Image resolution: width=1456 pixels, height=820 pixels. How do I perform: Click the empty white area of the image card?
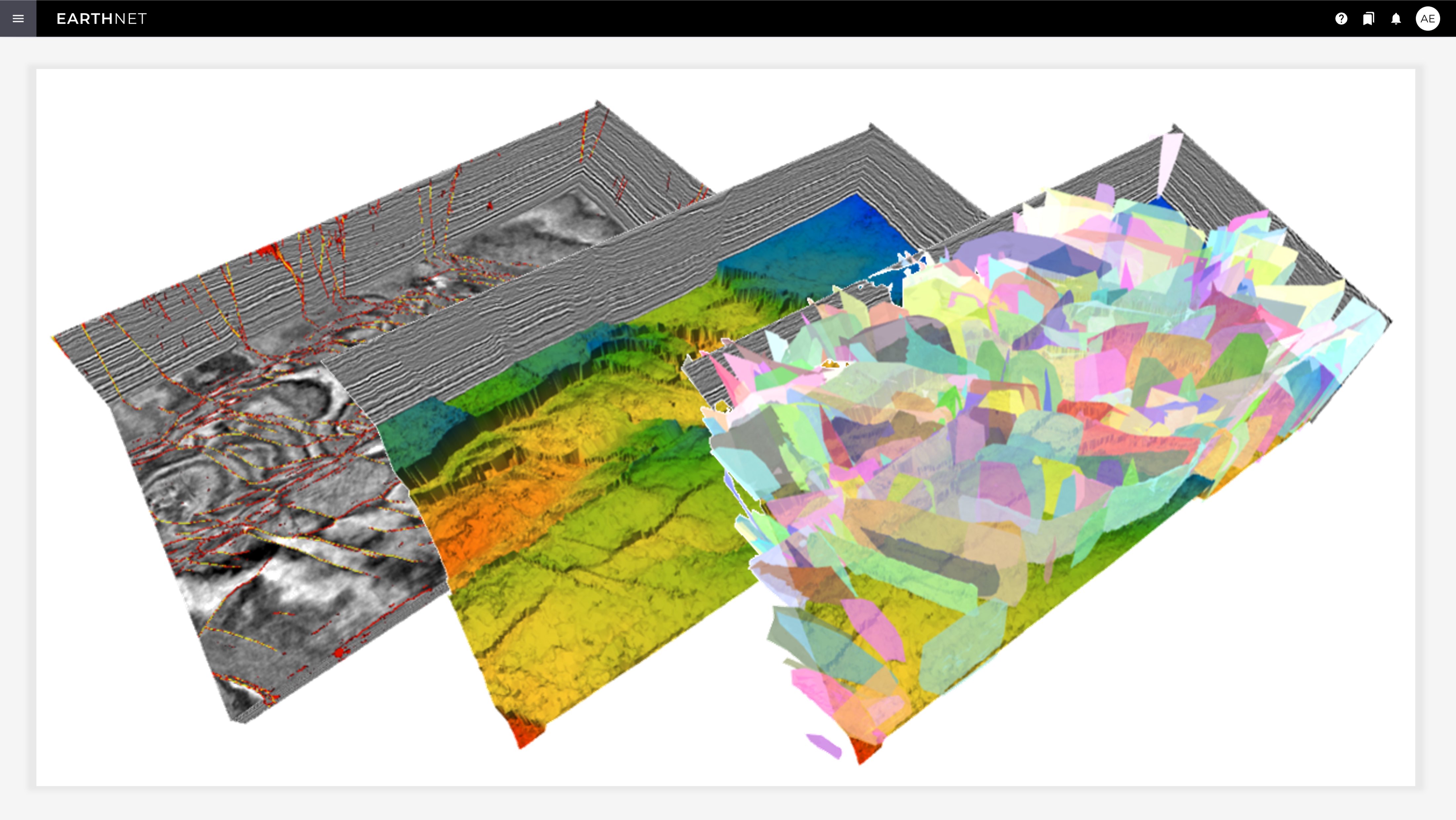(x=1244, y=678)
